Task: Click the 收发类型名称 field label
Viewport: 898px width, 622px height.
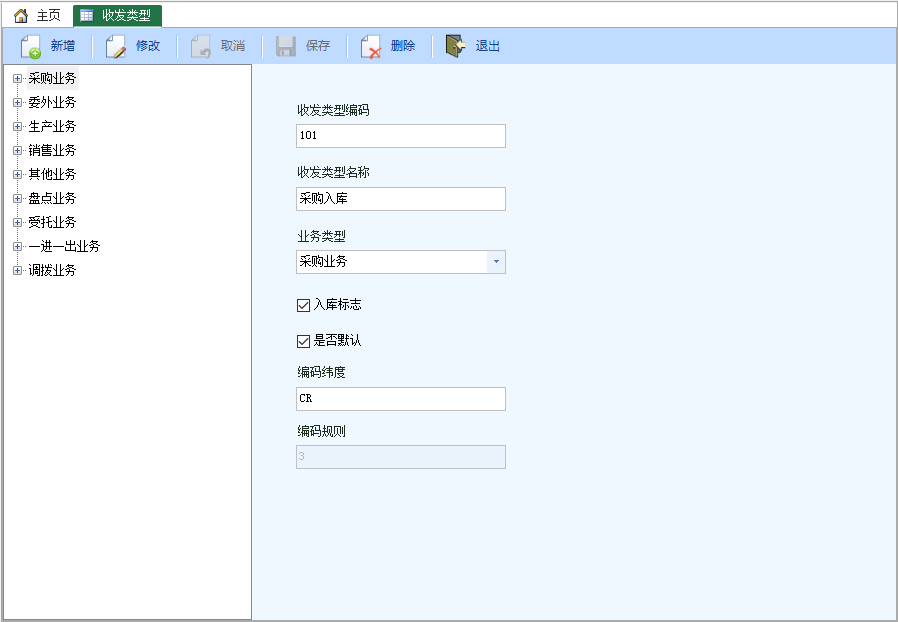Action: click(x=333, y=172)
